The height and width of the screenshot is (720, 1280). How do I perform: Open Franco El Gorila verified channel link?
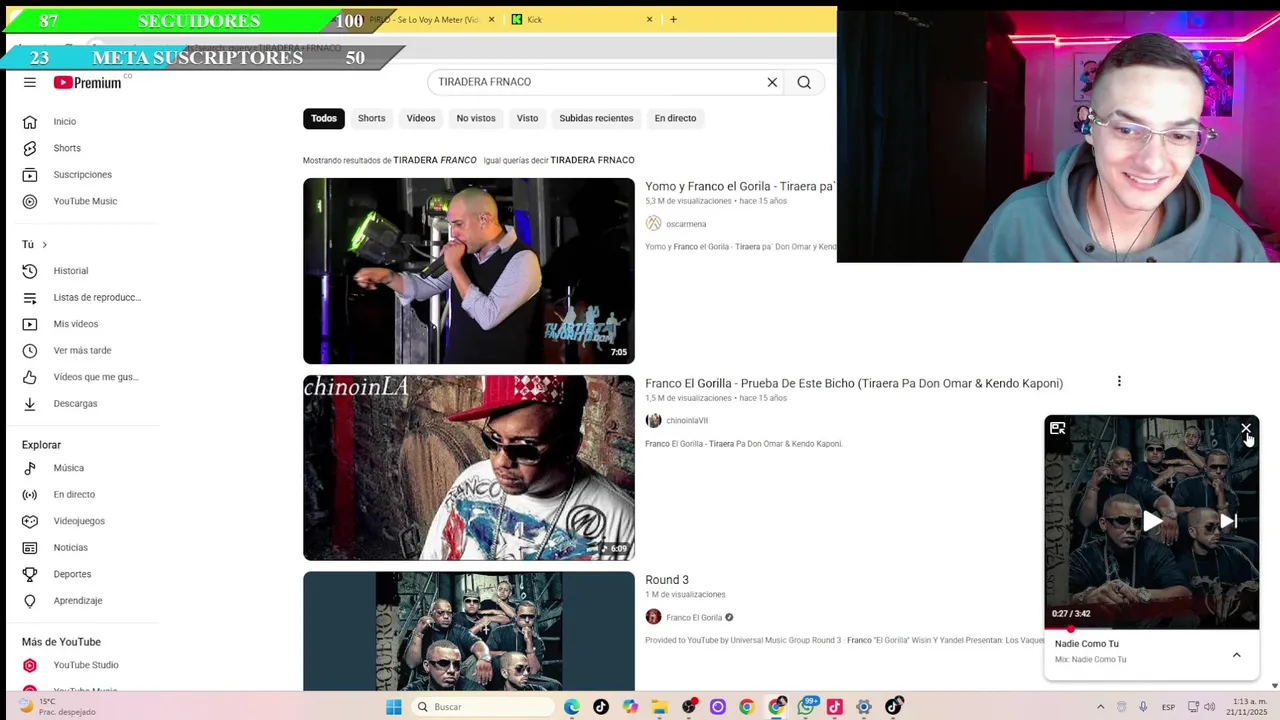pyautogui.click(x=694, y=618)
